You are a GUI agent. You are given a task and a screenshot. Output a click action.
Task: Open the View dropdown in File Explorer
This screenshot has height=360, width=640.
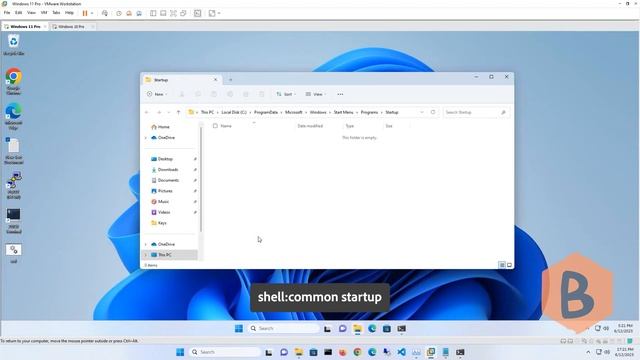[x=316, y=94]
